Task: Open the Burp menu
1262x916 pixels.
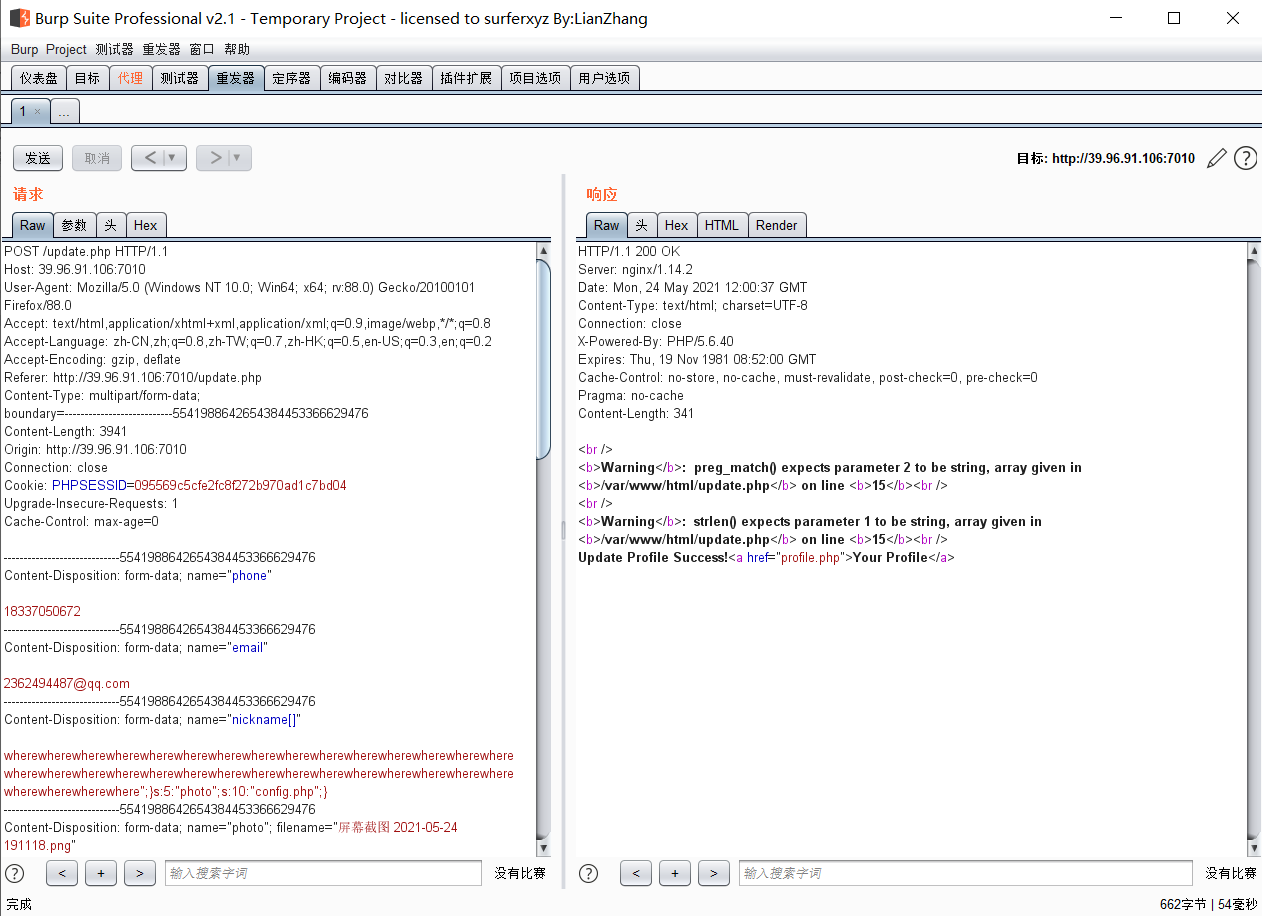Action: pos(24,49)
